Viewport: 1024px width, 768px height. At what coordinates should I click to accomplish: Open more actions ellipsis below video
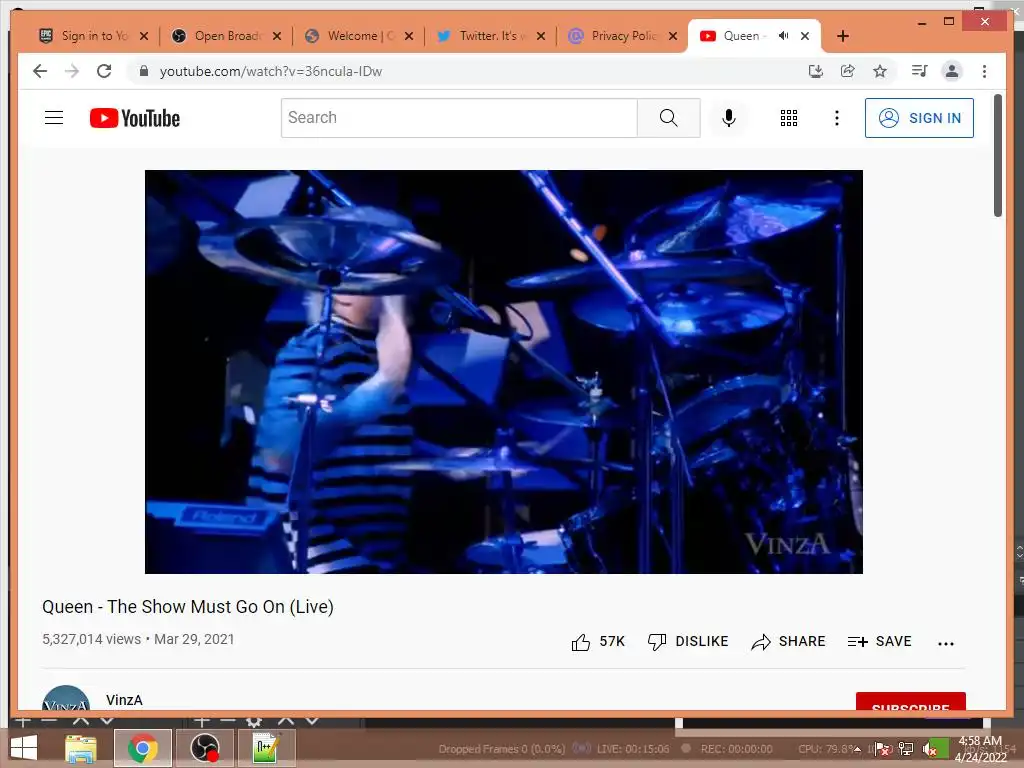[x=946, y=643]
